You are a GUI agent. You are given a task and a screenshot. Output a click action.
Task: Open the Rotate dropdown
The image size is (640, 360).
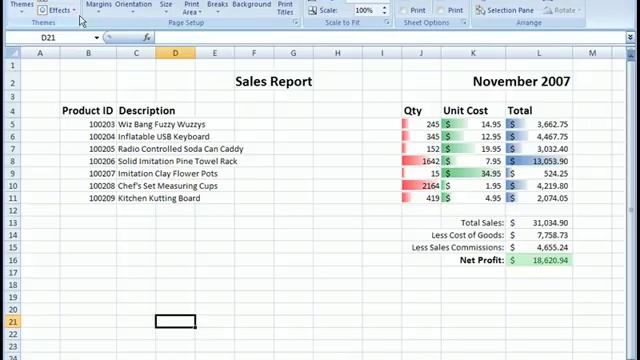click(x=562, y=10)
